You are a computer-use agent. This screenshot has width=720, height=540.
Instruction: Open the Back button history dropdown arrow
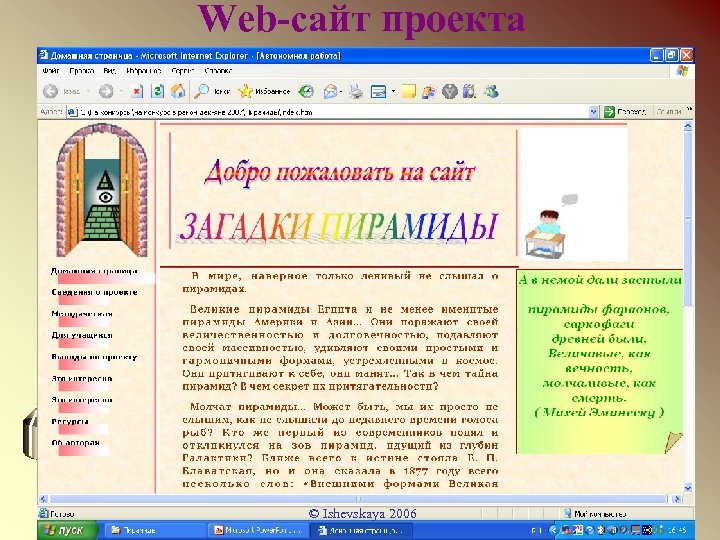coord(88,91)
